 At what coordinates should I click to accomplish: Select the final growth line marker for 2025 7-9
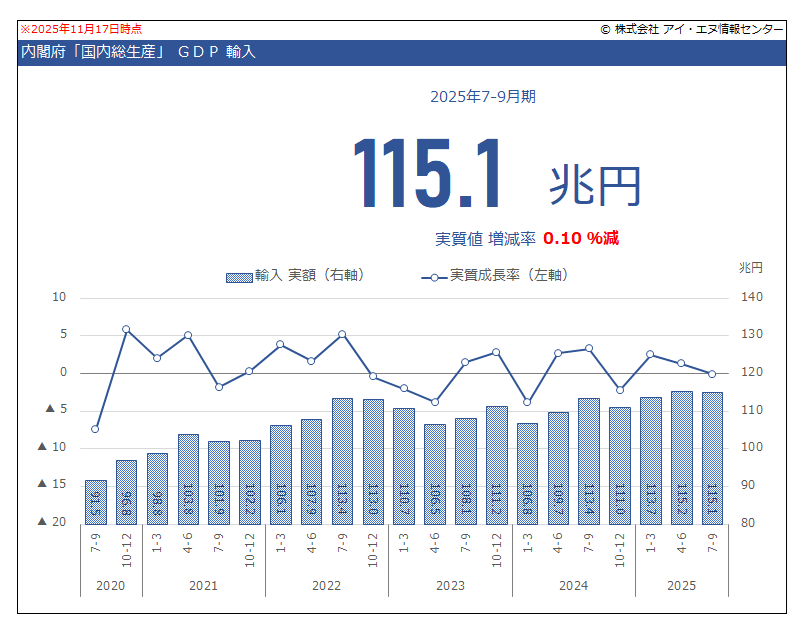coord(712,374)
